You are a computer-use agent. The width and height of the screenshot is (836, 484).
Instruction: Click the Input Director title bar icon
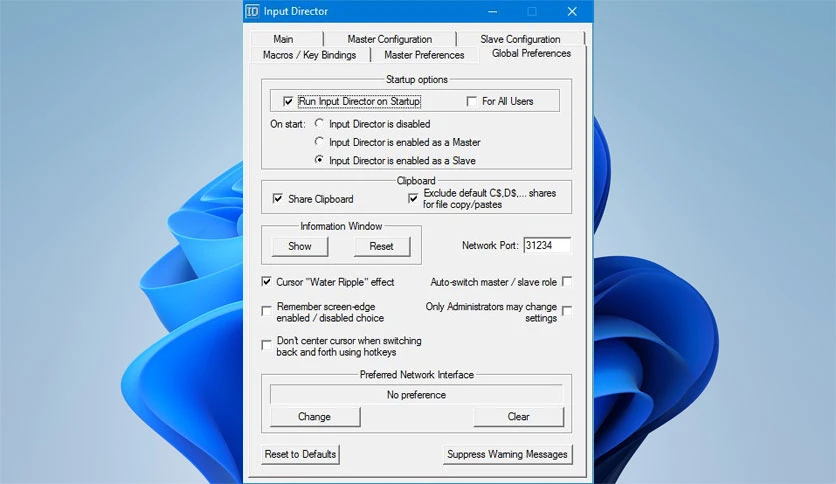252,11
